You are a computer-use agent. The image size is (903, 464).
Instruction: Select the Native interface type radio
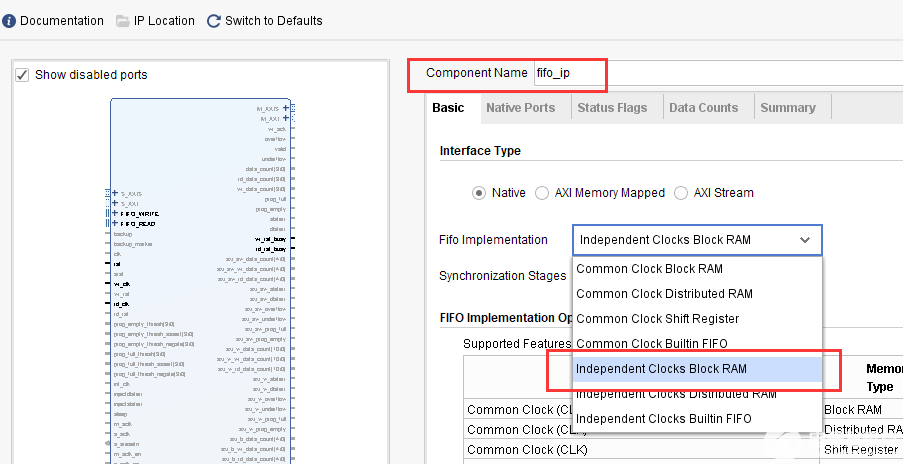(x=479, y=193)
